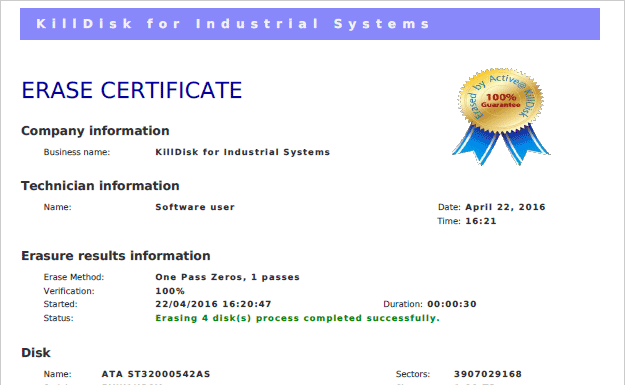Screen dimensions: 625x385
Task: Select the ERASE CERTIFICATE title
Action: [x=132, y=90]
